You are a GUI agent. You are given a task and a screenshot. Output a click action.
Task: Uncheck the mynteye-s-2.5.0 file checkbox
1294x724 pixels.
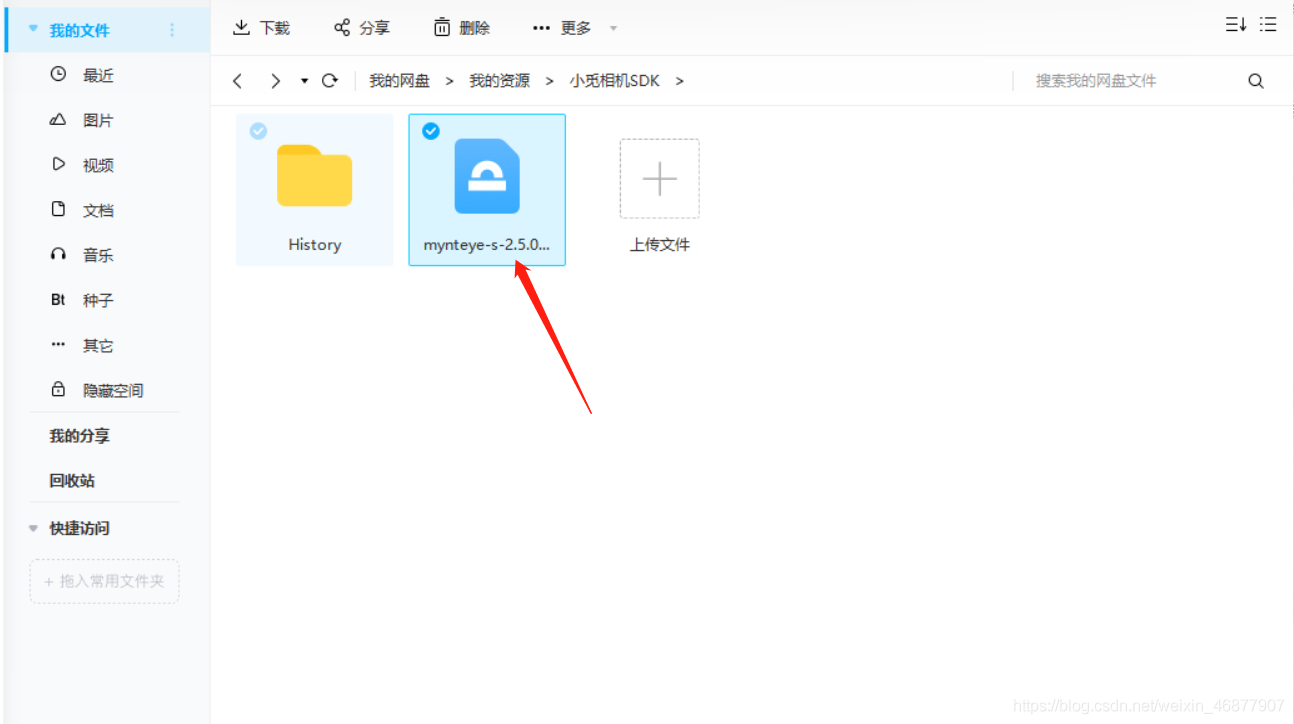click(x=431, y=131)
